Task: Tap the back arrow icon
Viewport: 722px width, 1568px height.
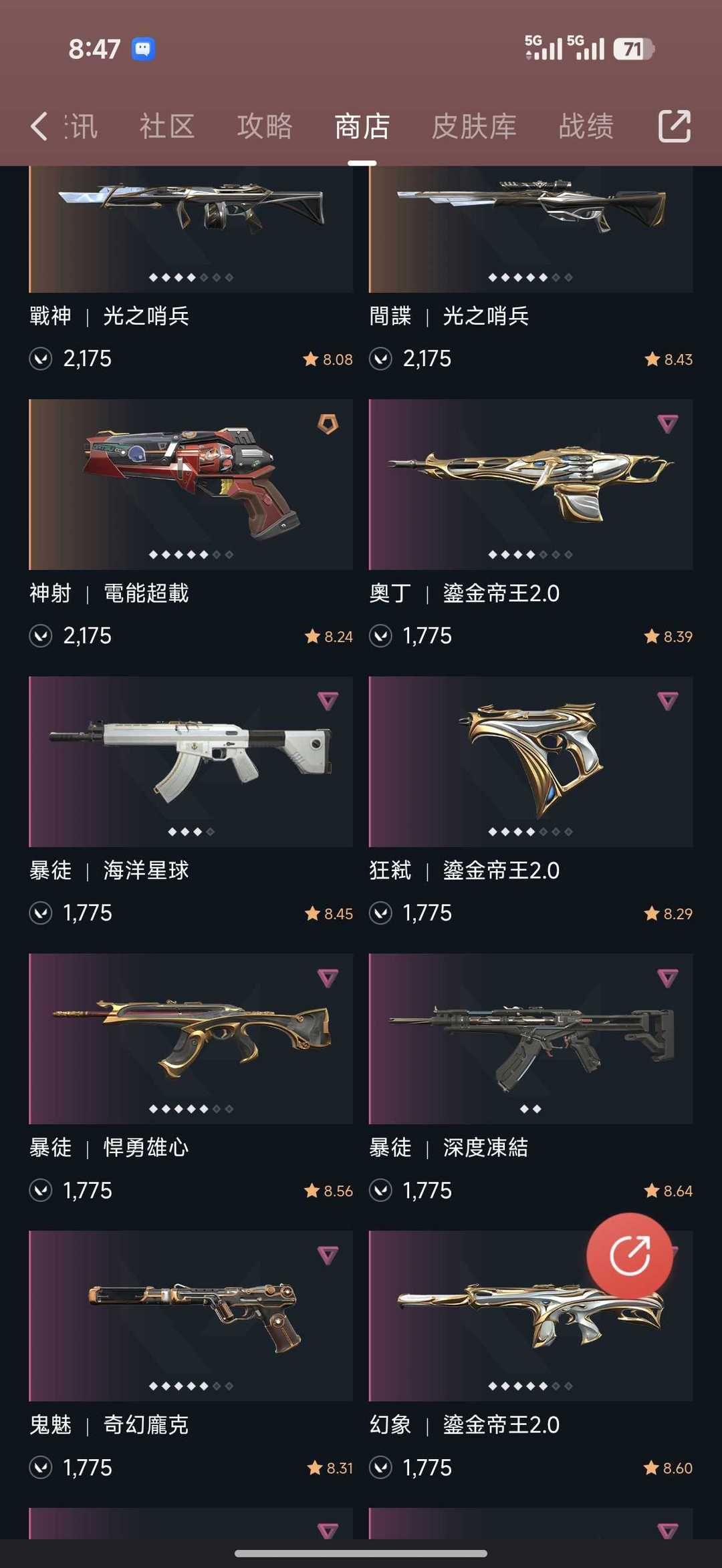Action: (x=39, y=126)
